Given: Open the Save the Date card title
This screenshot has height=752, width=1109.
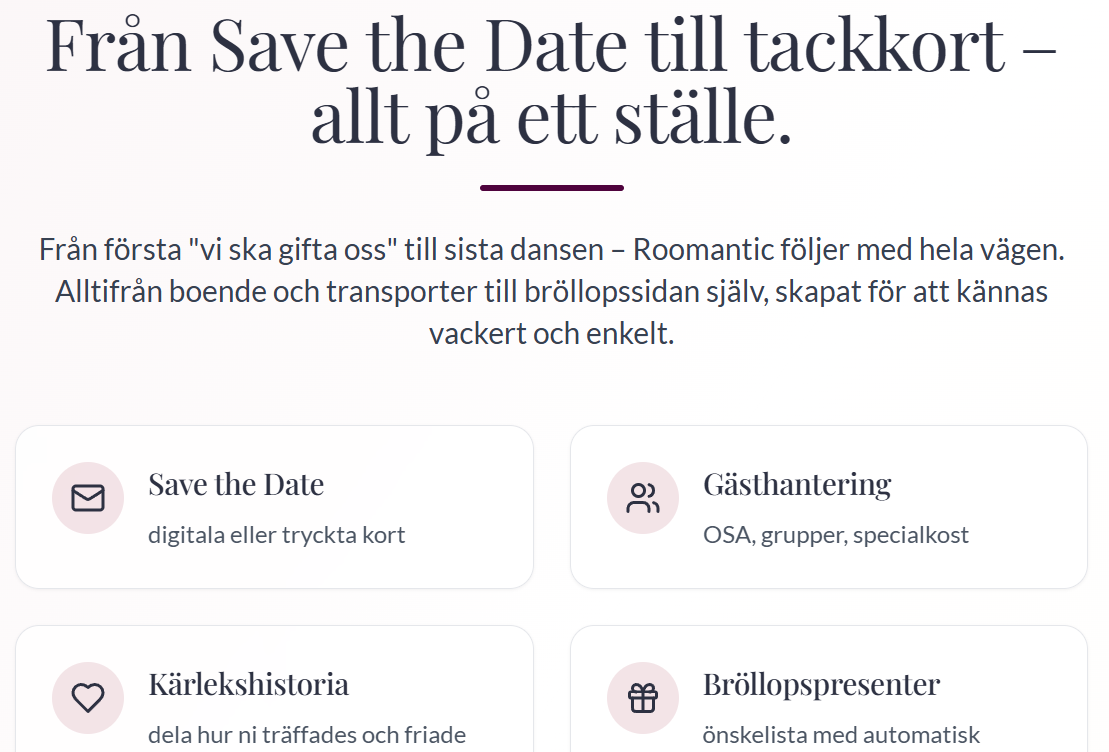Looking at the screenshot, I should [236, 485].
